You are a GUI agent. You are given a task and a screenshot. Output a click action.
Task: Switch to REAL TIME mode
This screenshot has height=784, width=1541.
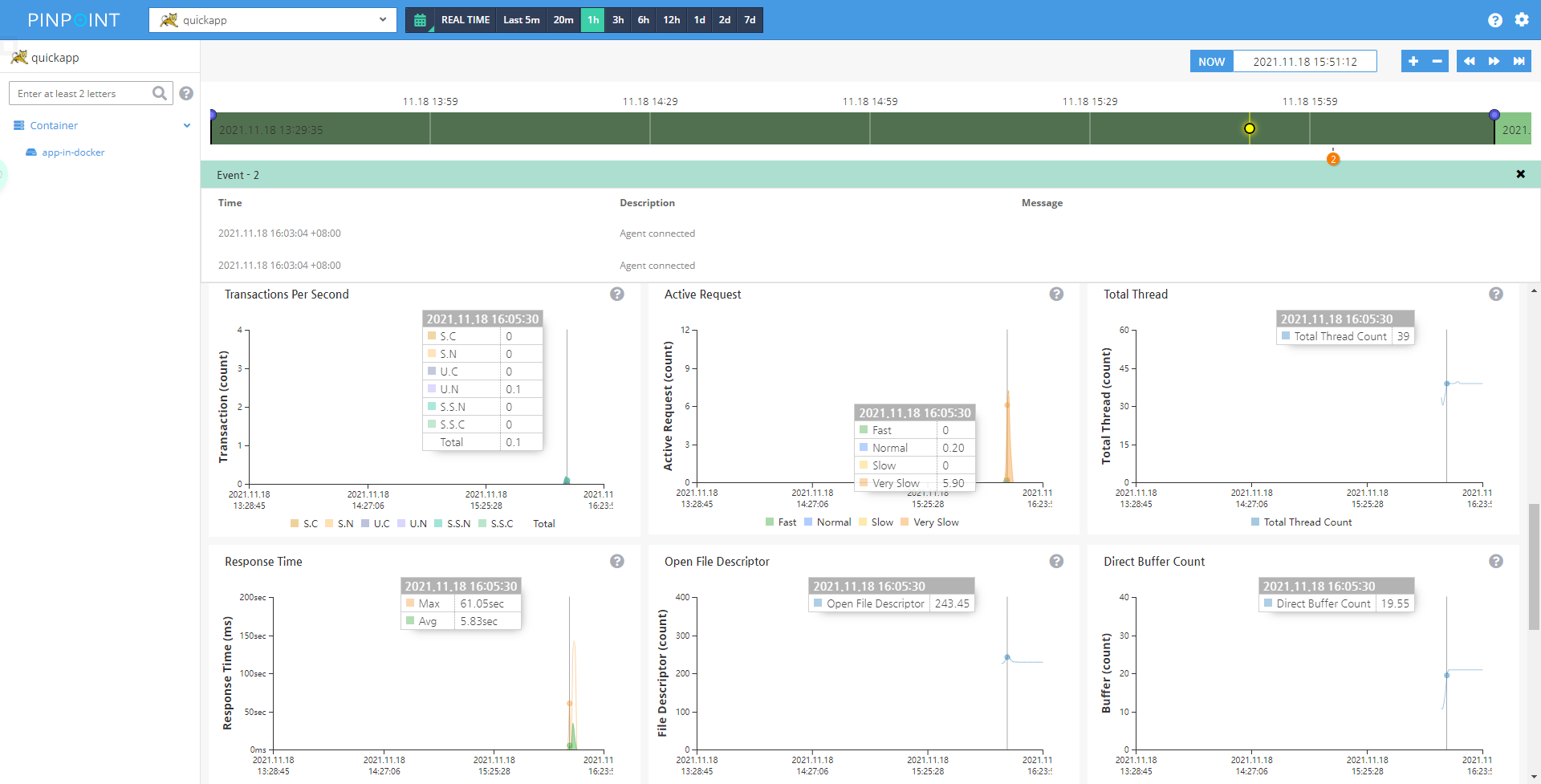tap(465, 20)
